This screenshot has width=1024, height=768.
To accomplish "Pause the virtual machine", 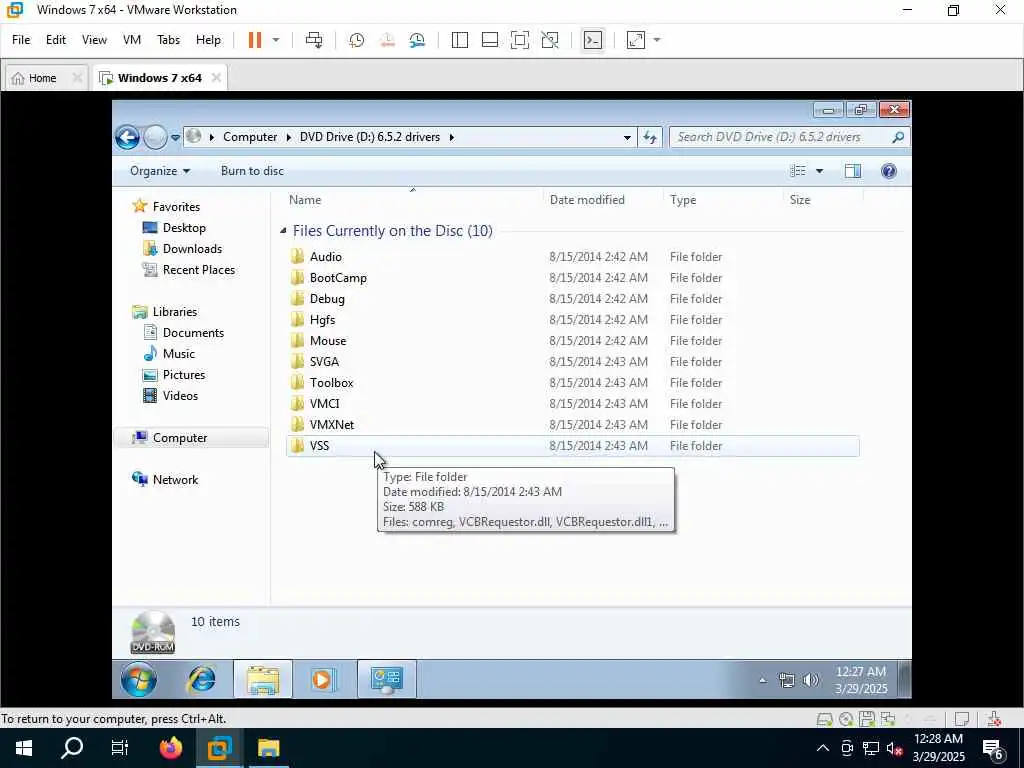I will [x=255, y=40].
